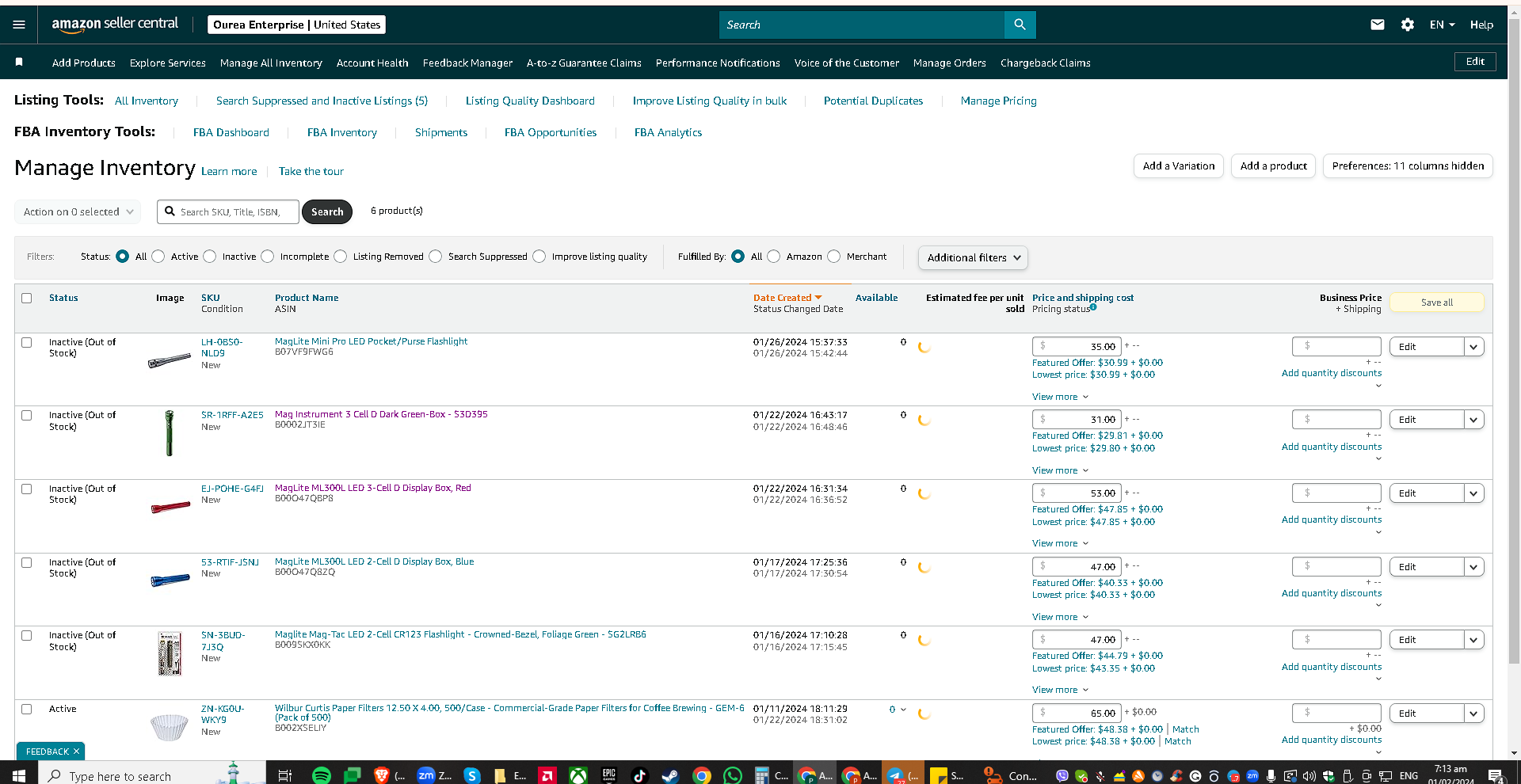Open TikTok from the taskbar

639,775
